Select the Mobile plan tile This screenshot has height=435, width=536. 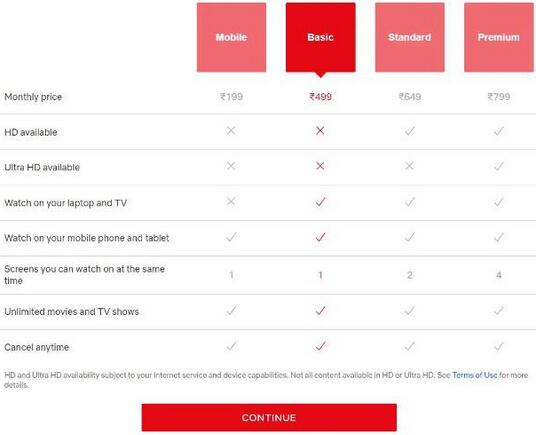point(231,37)
